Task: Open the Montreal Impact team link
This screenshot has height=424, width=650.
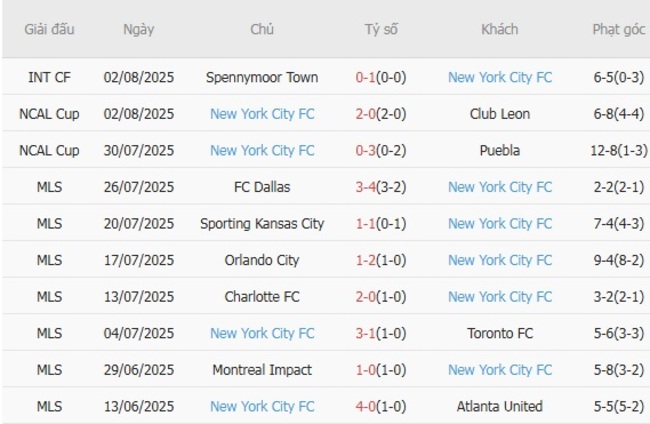Action: [262, 370]
